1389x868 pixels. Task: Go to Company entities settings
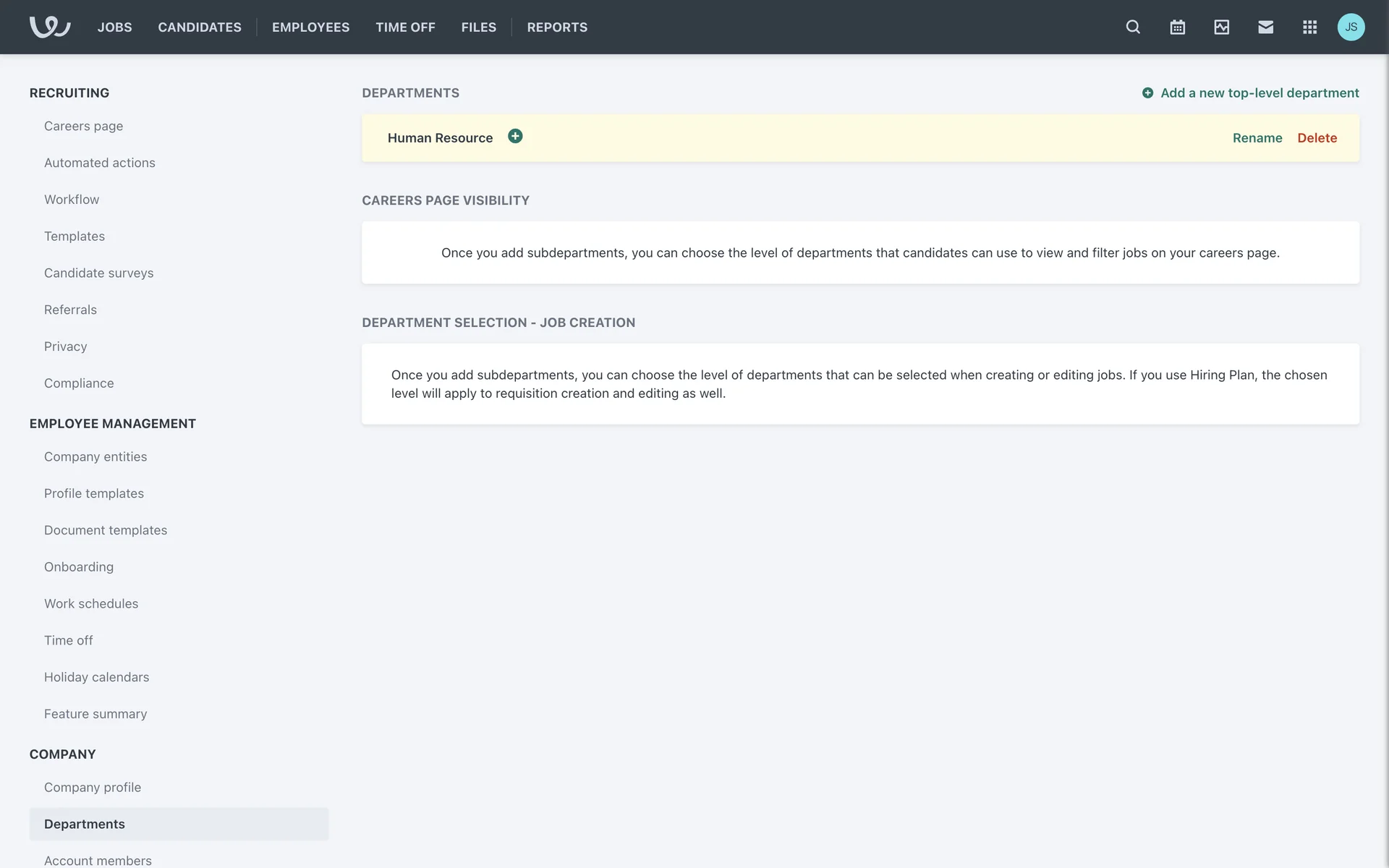(x=95, y=456)
